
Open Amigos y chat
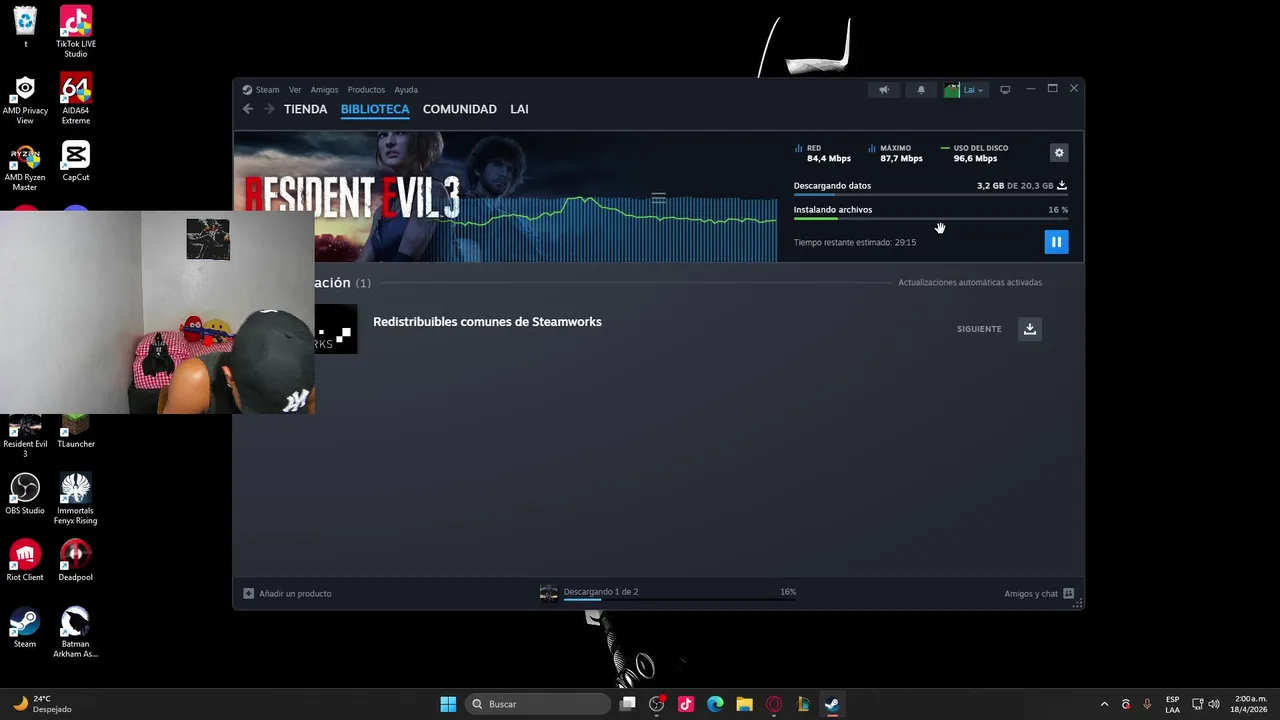click(x=1039, y=594)
